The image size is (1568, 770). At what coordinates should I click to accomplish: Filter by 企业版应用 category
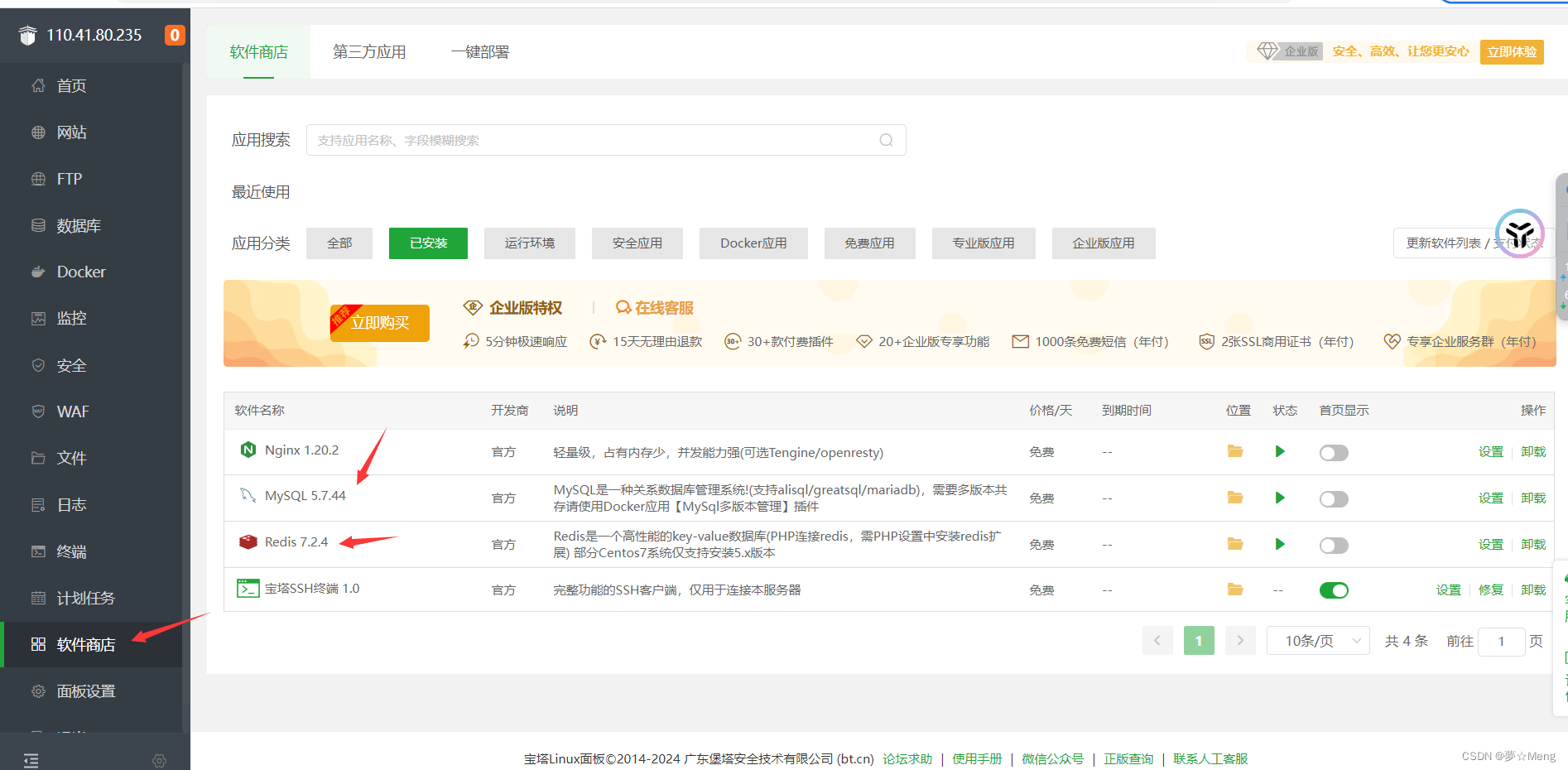pos(1104,243)
